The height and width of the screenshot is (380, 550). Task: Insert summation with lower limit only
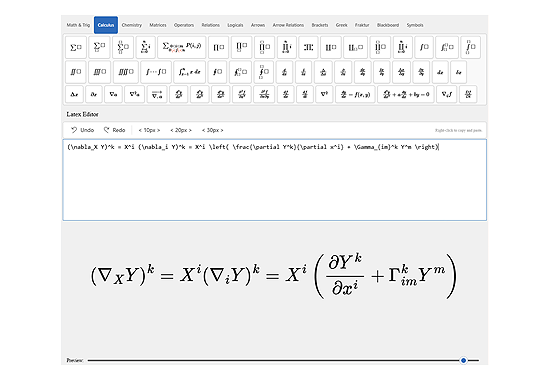(x=99, y=47)
